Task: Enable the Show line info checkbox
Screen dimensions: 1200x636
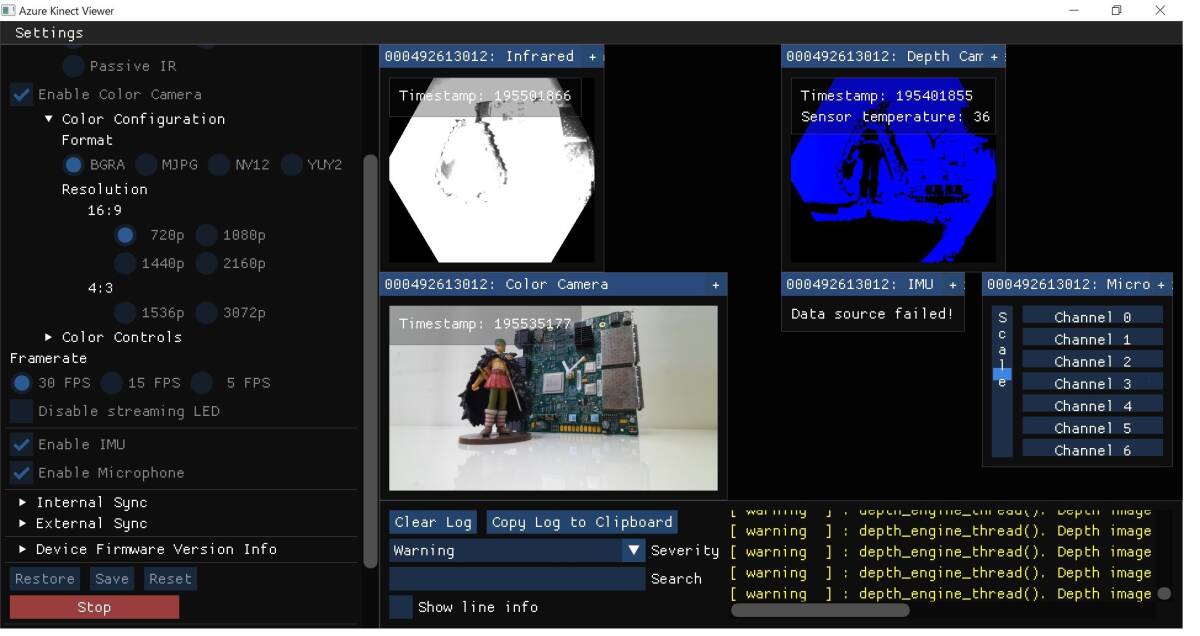Action: pos(401,607)
